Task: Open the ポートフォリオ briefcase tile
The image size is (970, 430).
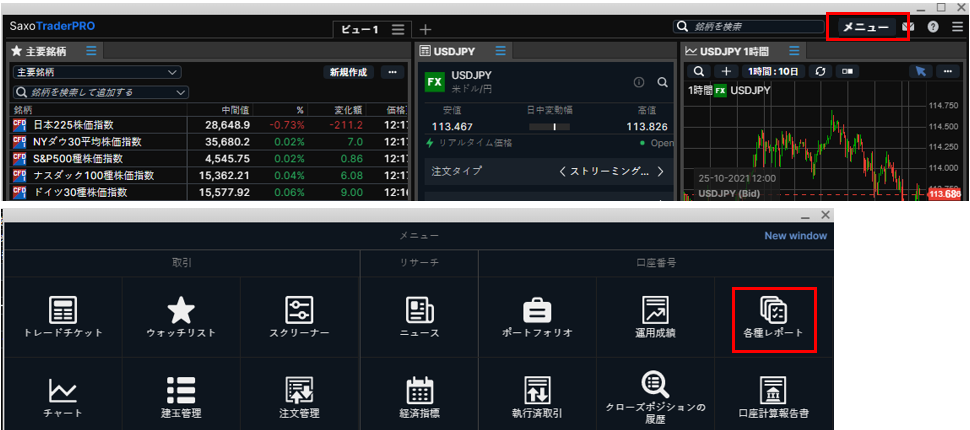Action: [537, 317]
